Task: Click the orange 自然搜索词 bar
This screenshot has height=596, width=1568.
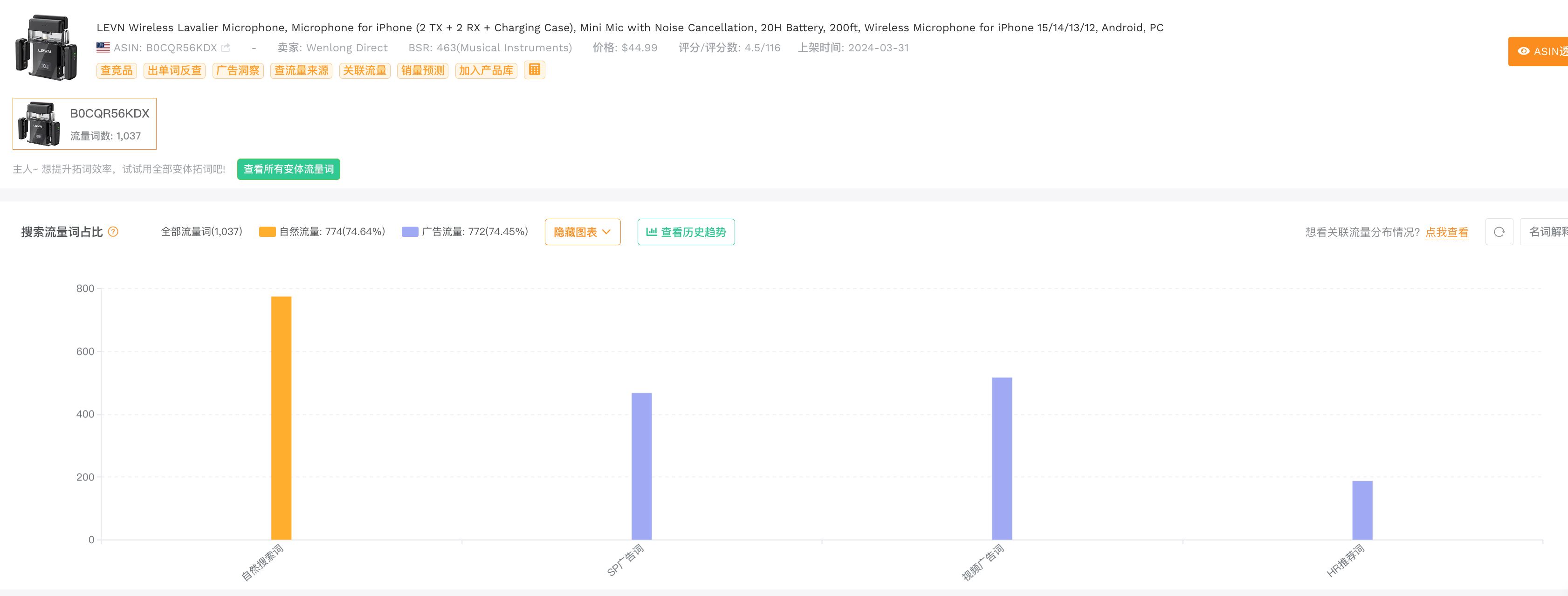Action: click(281, 418)
